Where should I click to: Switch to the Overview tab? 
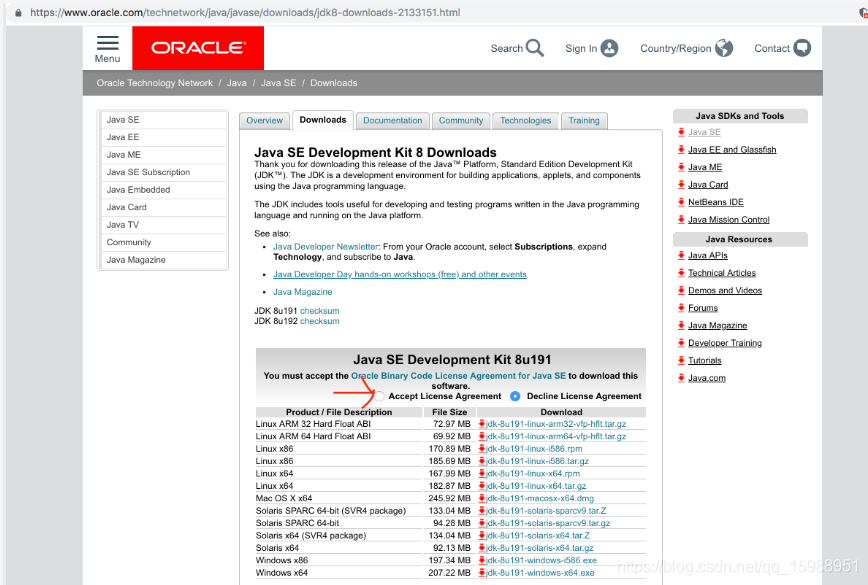point(264,120)
